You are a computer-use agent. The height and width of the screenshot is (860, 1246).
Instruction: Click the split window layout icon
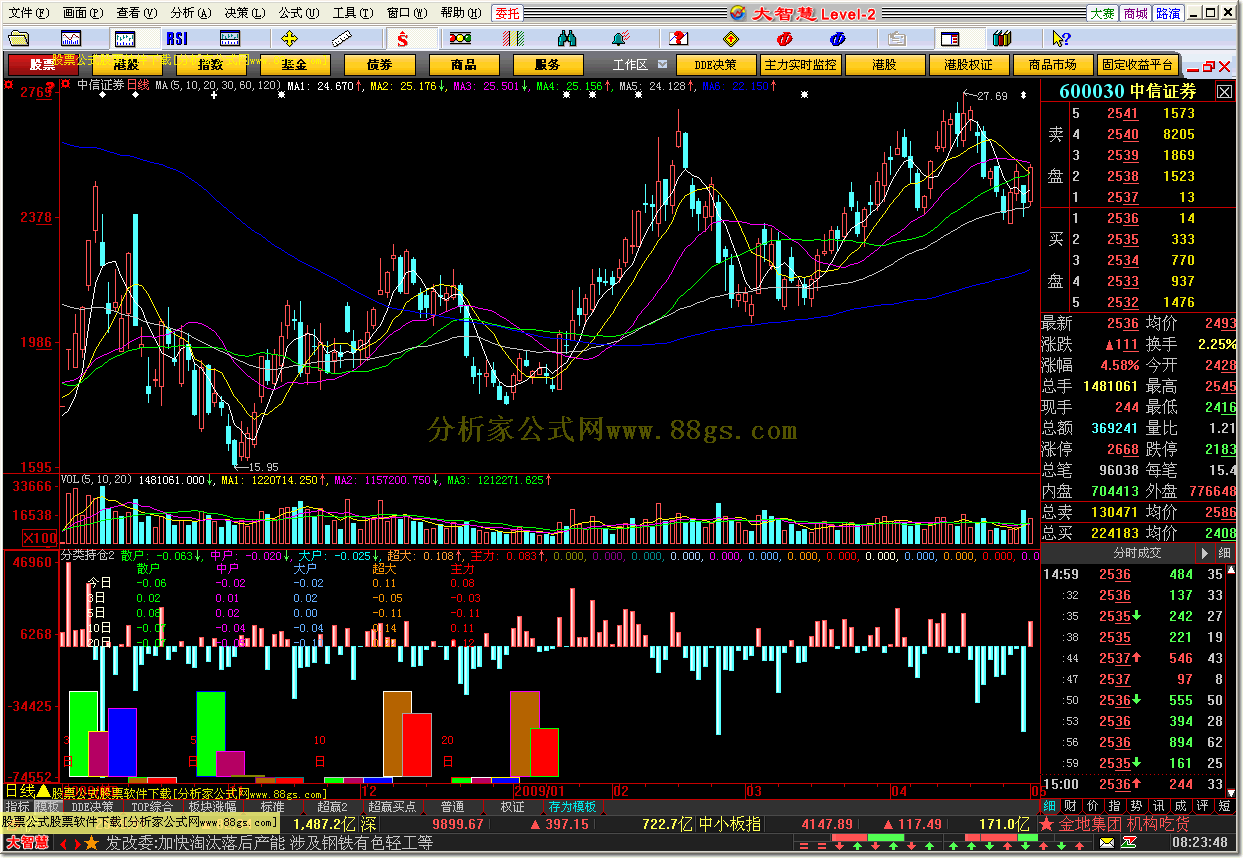949,39
